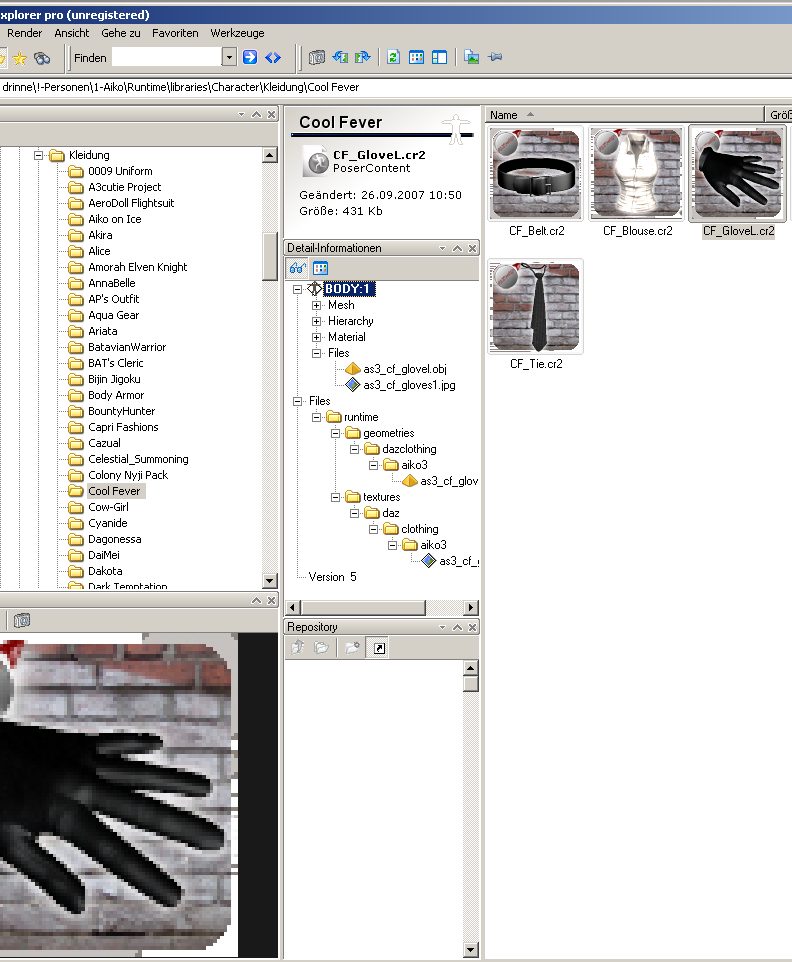The width and height of the screenshot is (792, 962).
Task: Open the Finden dropdown arrow
Action: [x=229, y=57]
